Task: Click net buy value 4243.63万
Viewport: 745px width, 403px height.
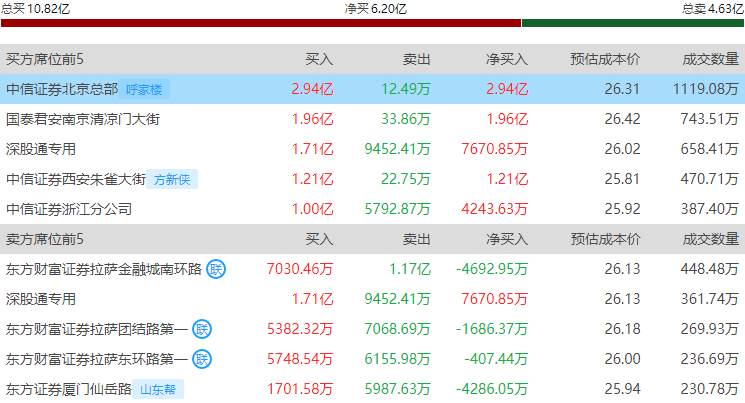Action: point(495,209)
